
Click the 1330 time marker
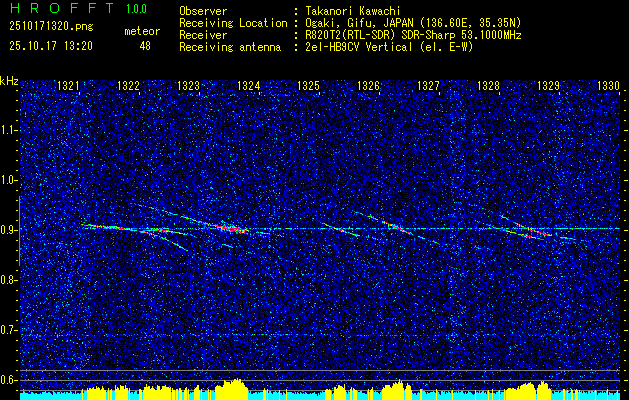tap(608, 85)
